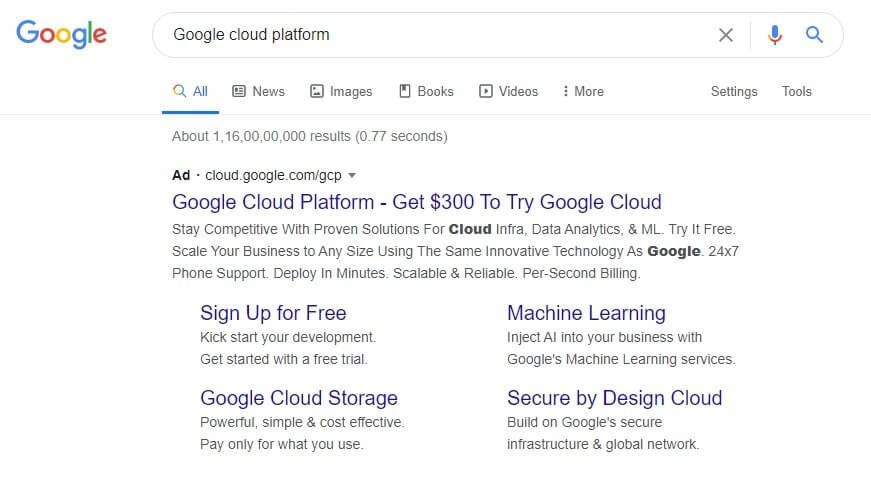Expand the ad URL dropdown arrow
Viewport: 871px width, 477px height.
coord(352,175)
